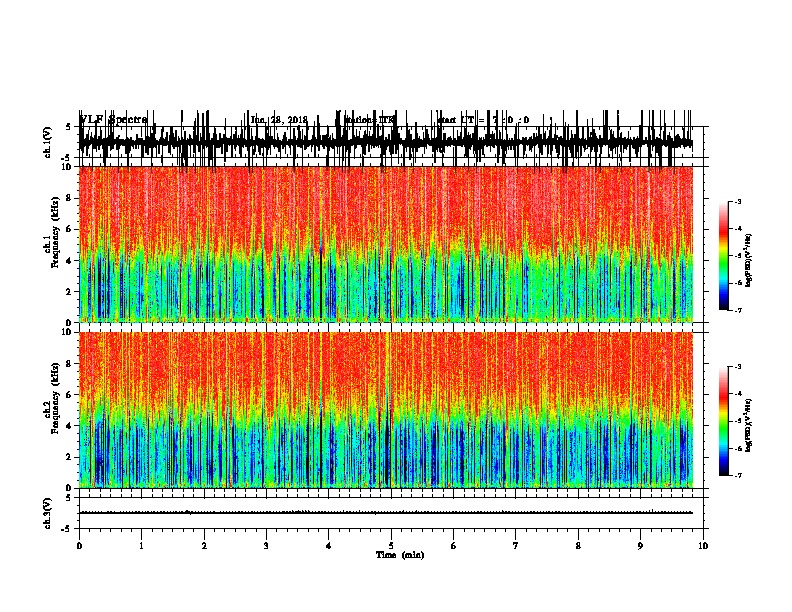Click the ch.2 log(PSD) color bar label

749,425
